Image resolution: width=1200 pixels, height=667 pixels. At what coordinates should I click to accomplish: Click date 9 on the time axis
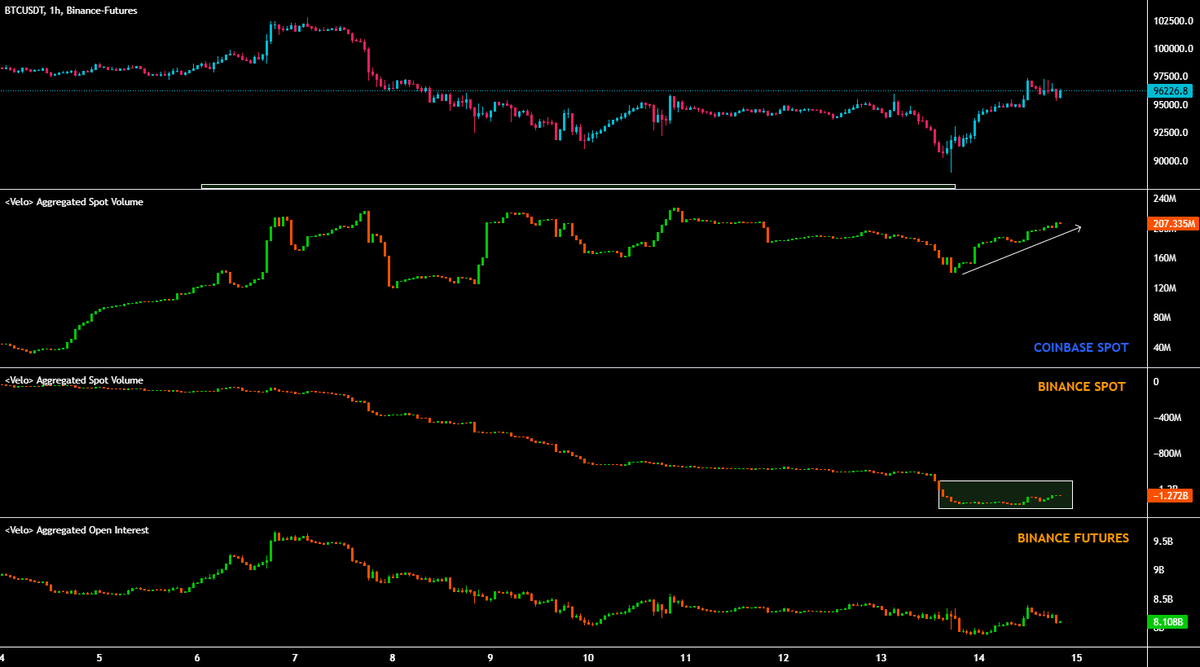[490, 658]
